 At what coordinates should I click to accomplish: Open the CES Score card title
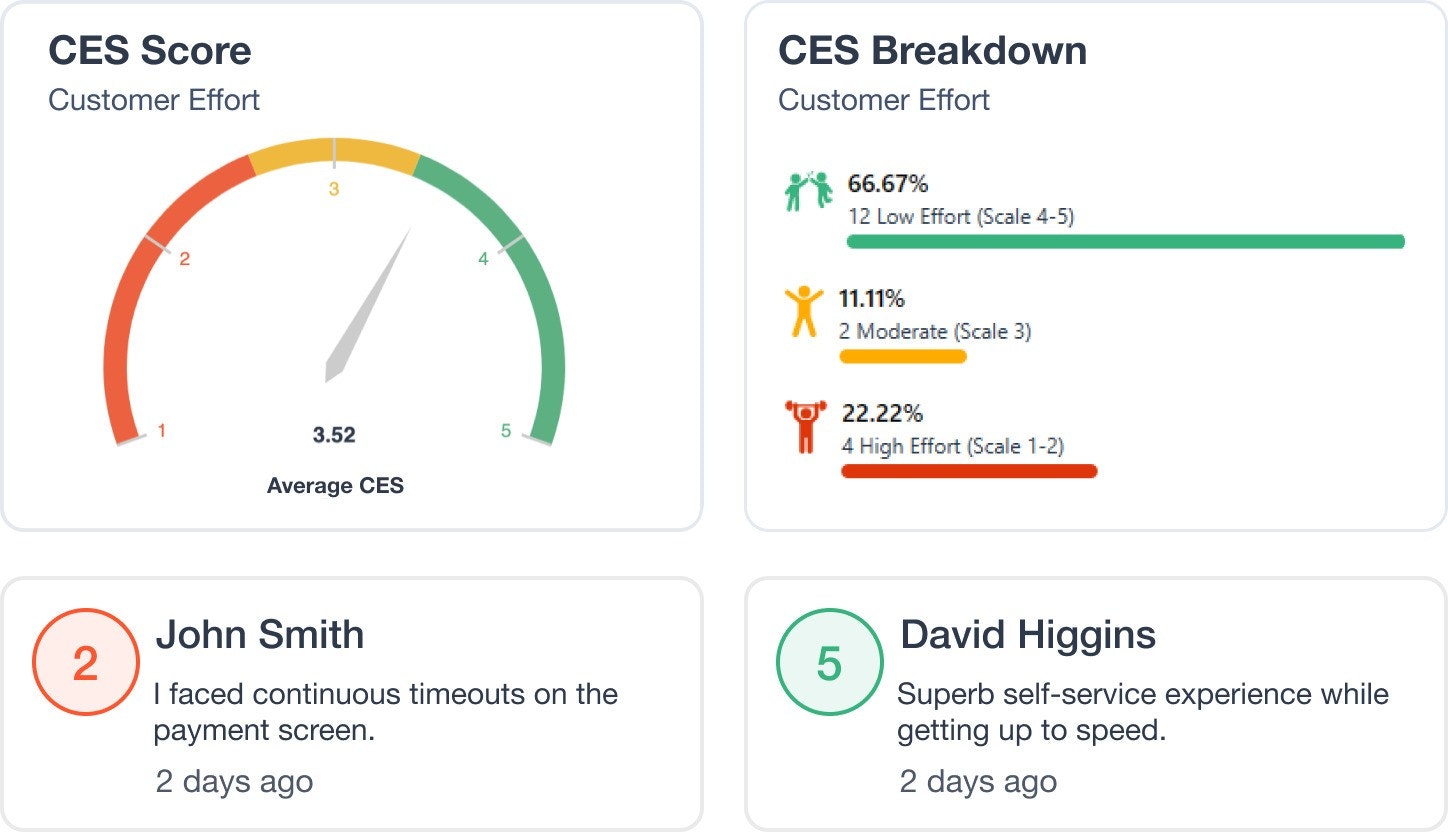[x=150, y=51]
